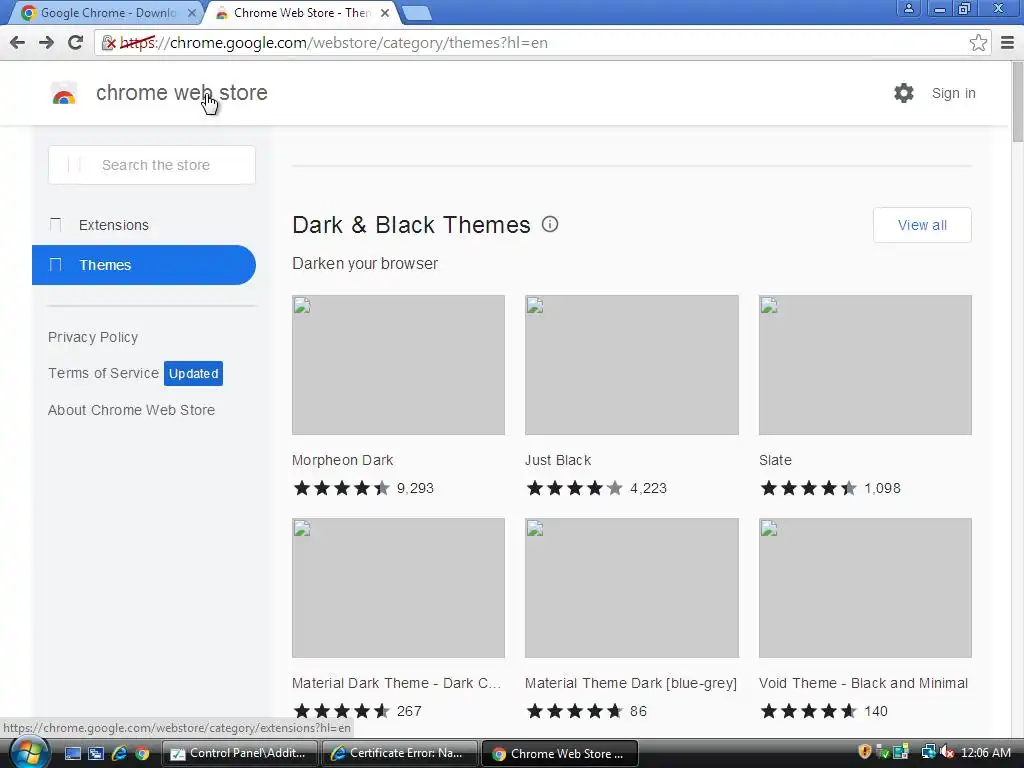Screen dimensions: 1024x768
Task: Open the Chrome hamburger menu
Action: (x=1007, y=43)
